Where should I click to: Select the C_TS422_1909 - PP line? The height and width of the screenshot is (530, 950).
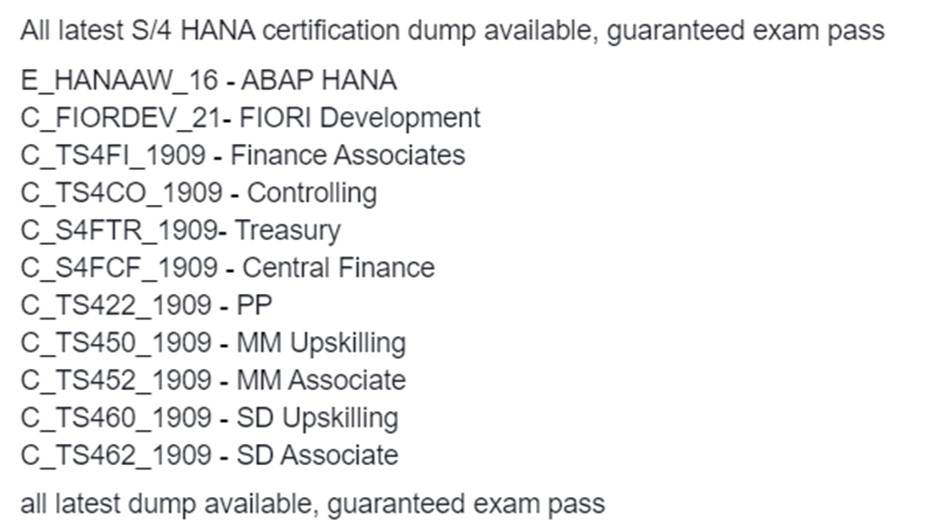pyautogui.click(x=147, y=306)
